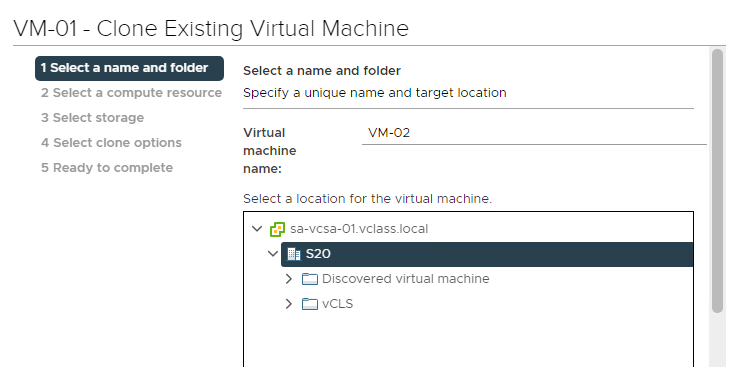
Task: Click the 'Specify a unique name and target location' text
Action: coord(375,93)
